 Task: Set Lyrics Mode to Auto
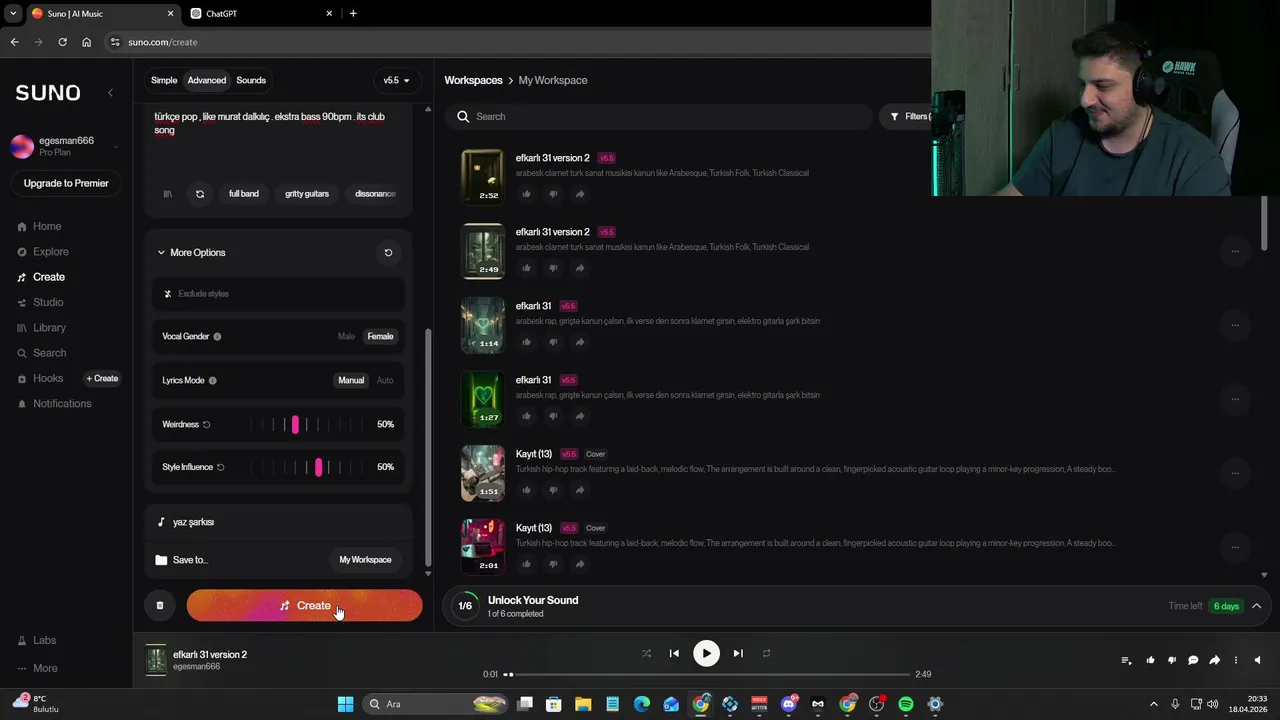tap(385, 381)
